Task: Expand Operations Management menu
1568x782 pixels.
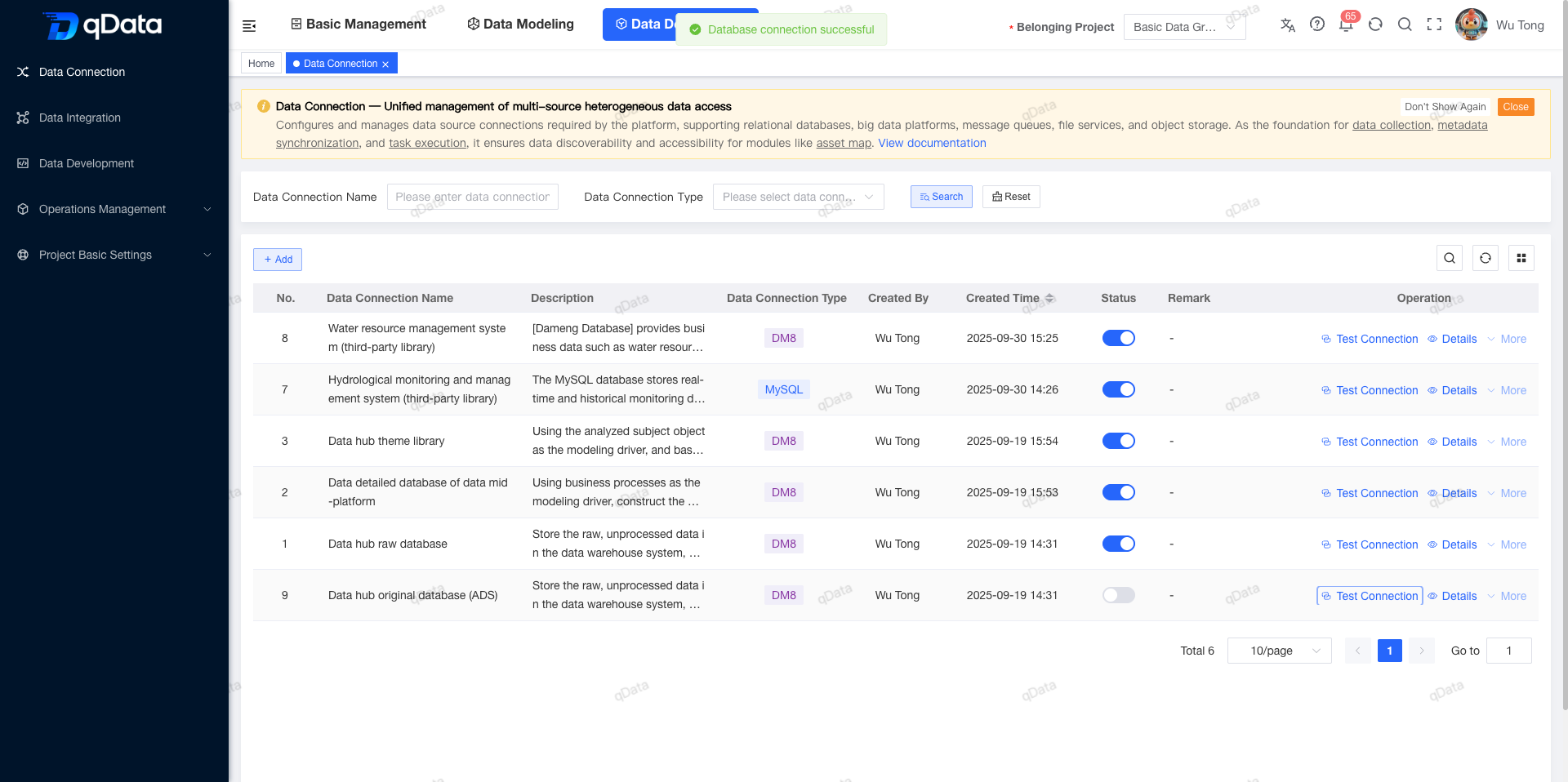Action: tap(114, 209)
